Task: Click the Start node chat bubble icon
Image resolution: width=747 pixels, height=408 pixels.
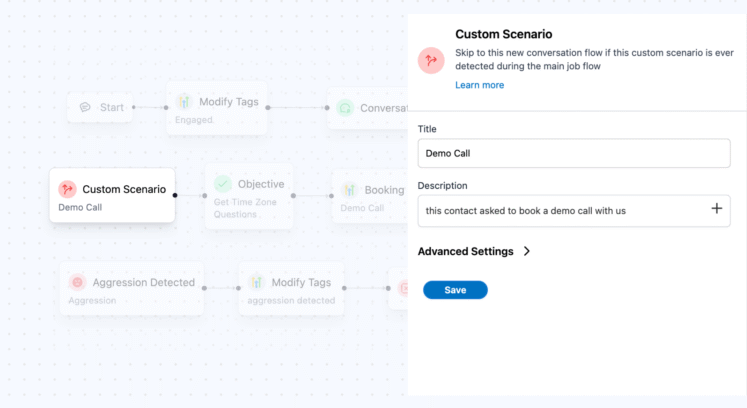Action: [85, 107]
